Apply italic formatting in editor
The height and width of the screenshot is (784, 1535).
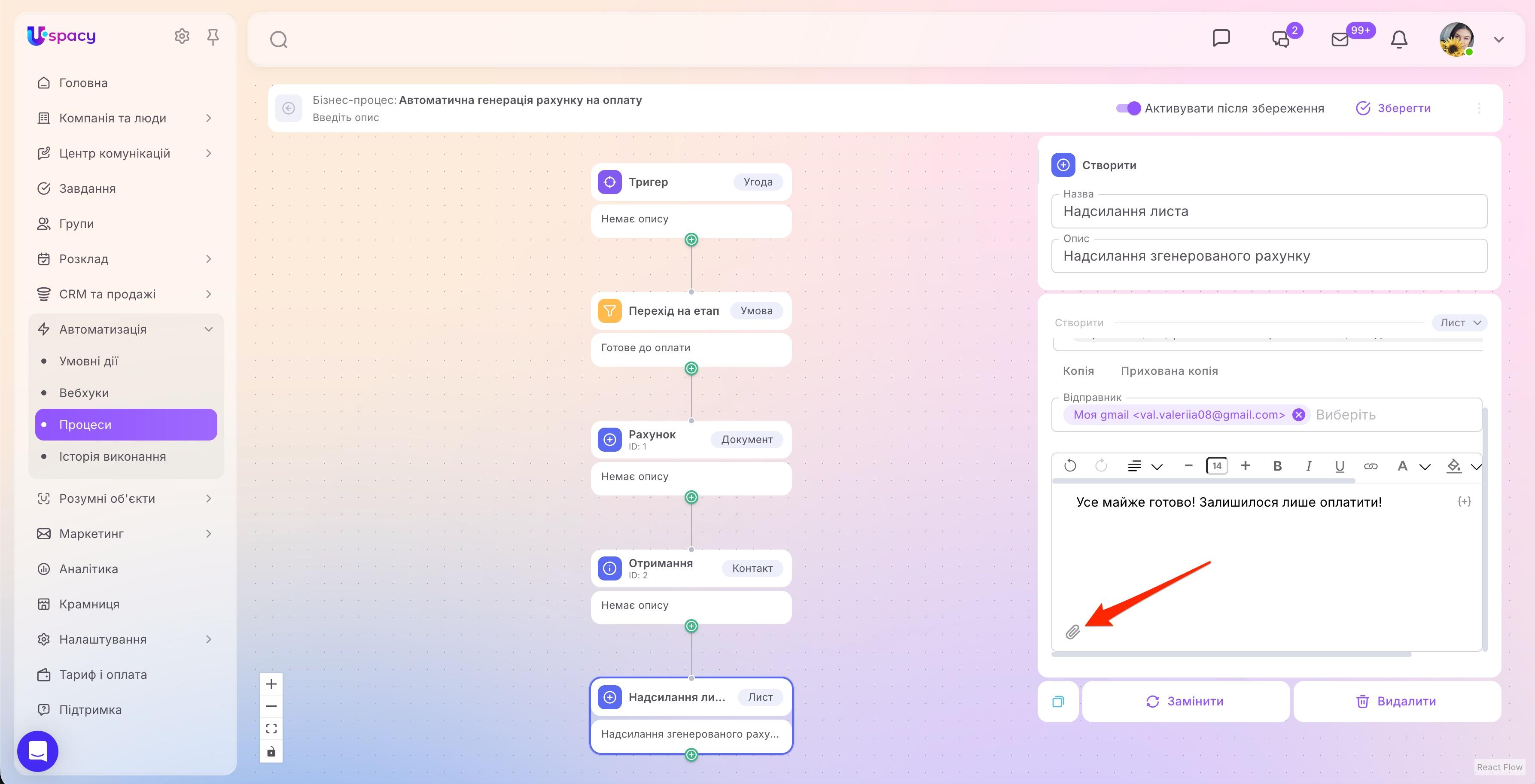click(x=1309, y=466)
